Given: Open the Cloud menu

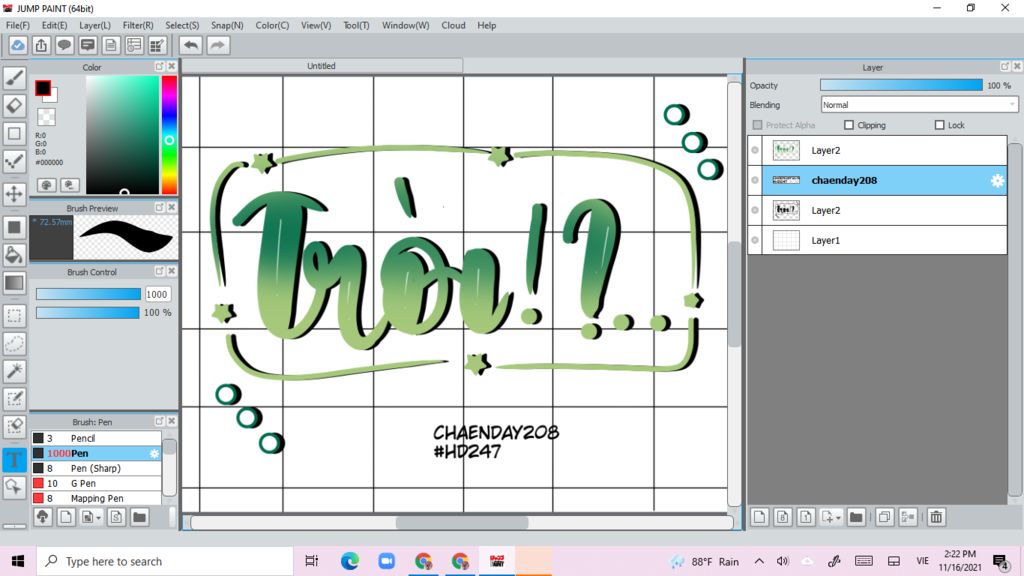Looking at the screenshot, I should tap(453, 25).
